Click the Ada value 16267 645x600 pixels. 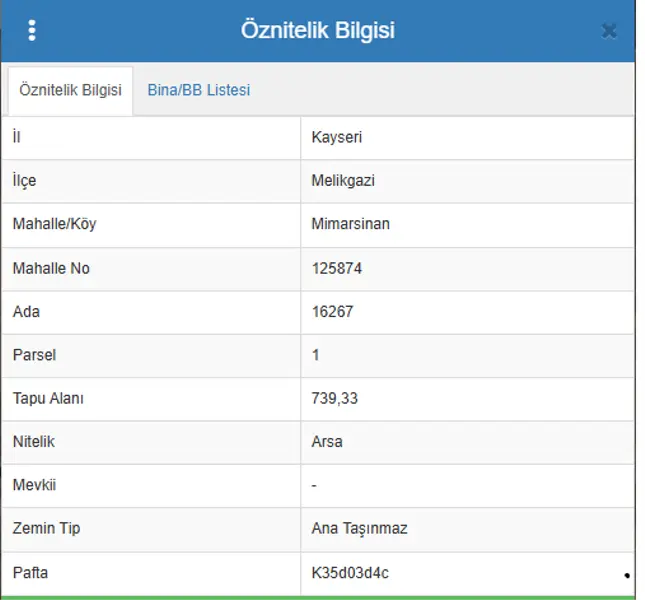tap(332, 312)
